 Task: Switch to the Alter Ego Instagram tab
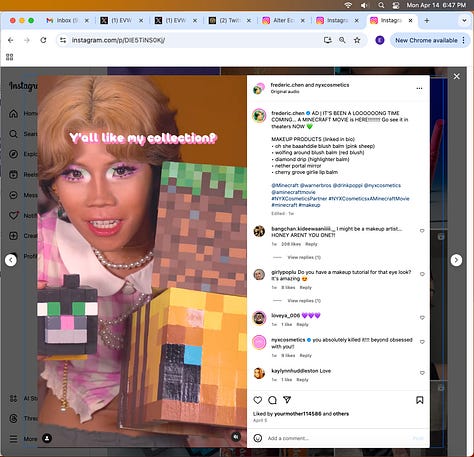tap(284, 20)
